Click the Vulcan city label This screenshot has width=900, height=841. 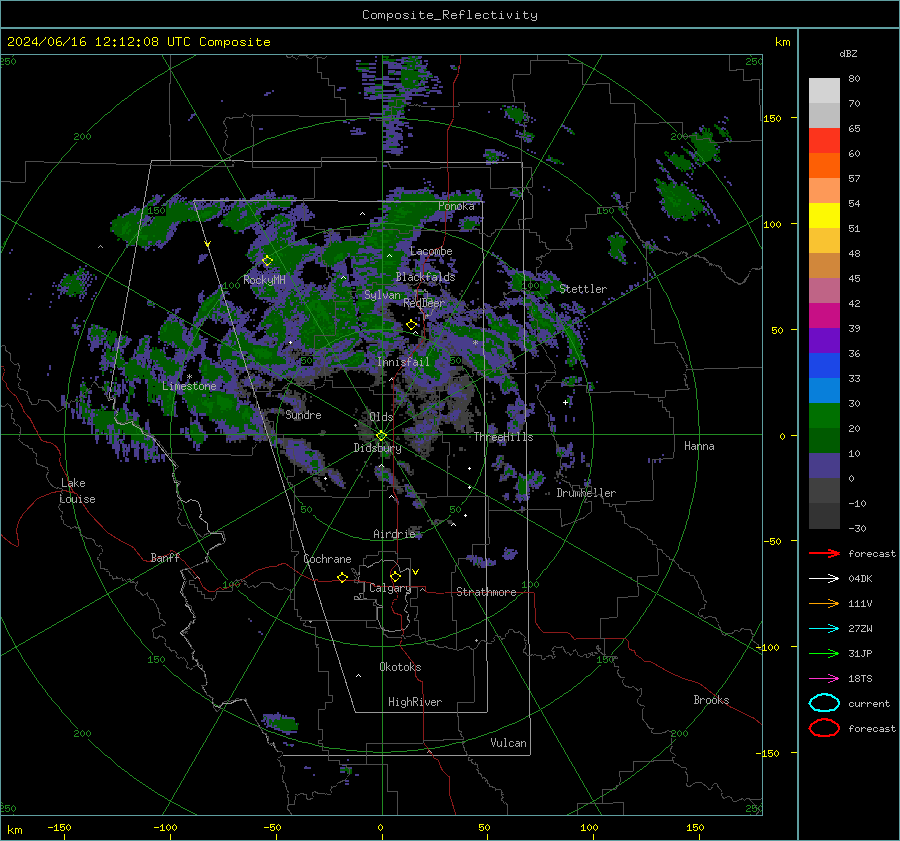tap(508, 743)
